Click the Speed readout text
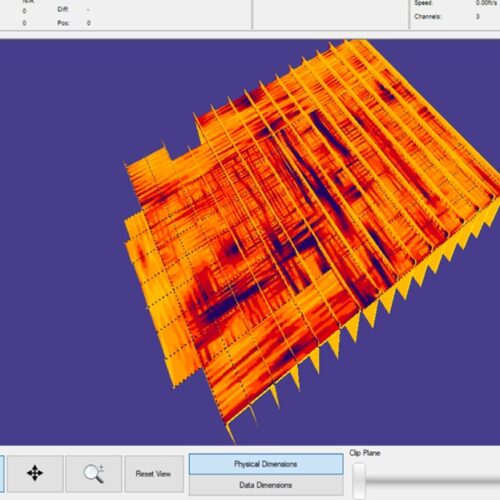This screenshot has width=500, height=500. pos(486,3)
